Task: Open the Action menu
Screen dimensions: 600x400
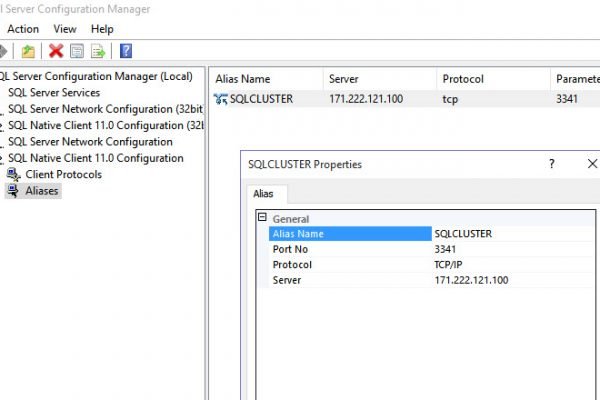Action: [23, 29]
